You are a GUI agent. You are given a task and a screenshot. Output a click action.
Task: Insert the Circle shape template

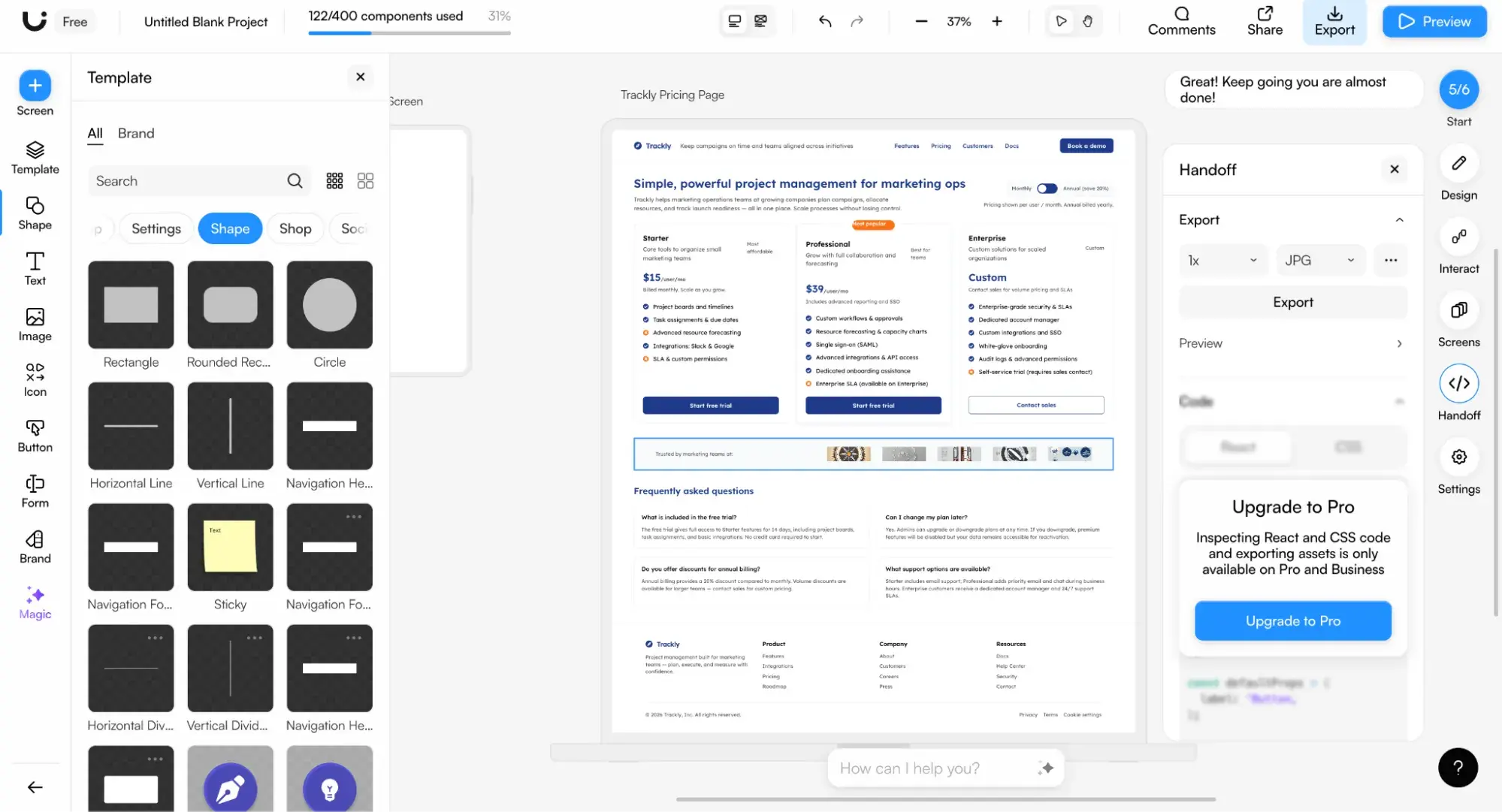(x=329, y=305)
